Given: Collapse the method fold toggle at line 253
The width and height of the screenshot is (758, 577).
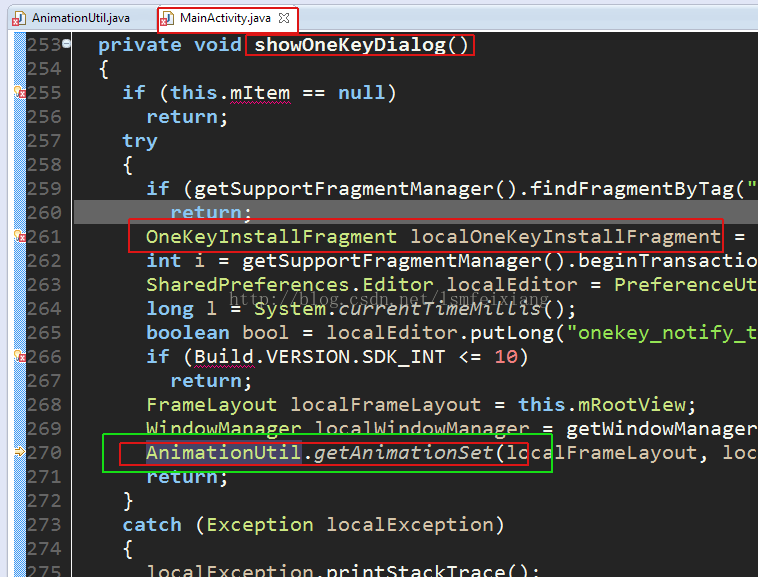Looking at the screenshot, I should pyautogui.click(x=66, y=43).
